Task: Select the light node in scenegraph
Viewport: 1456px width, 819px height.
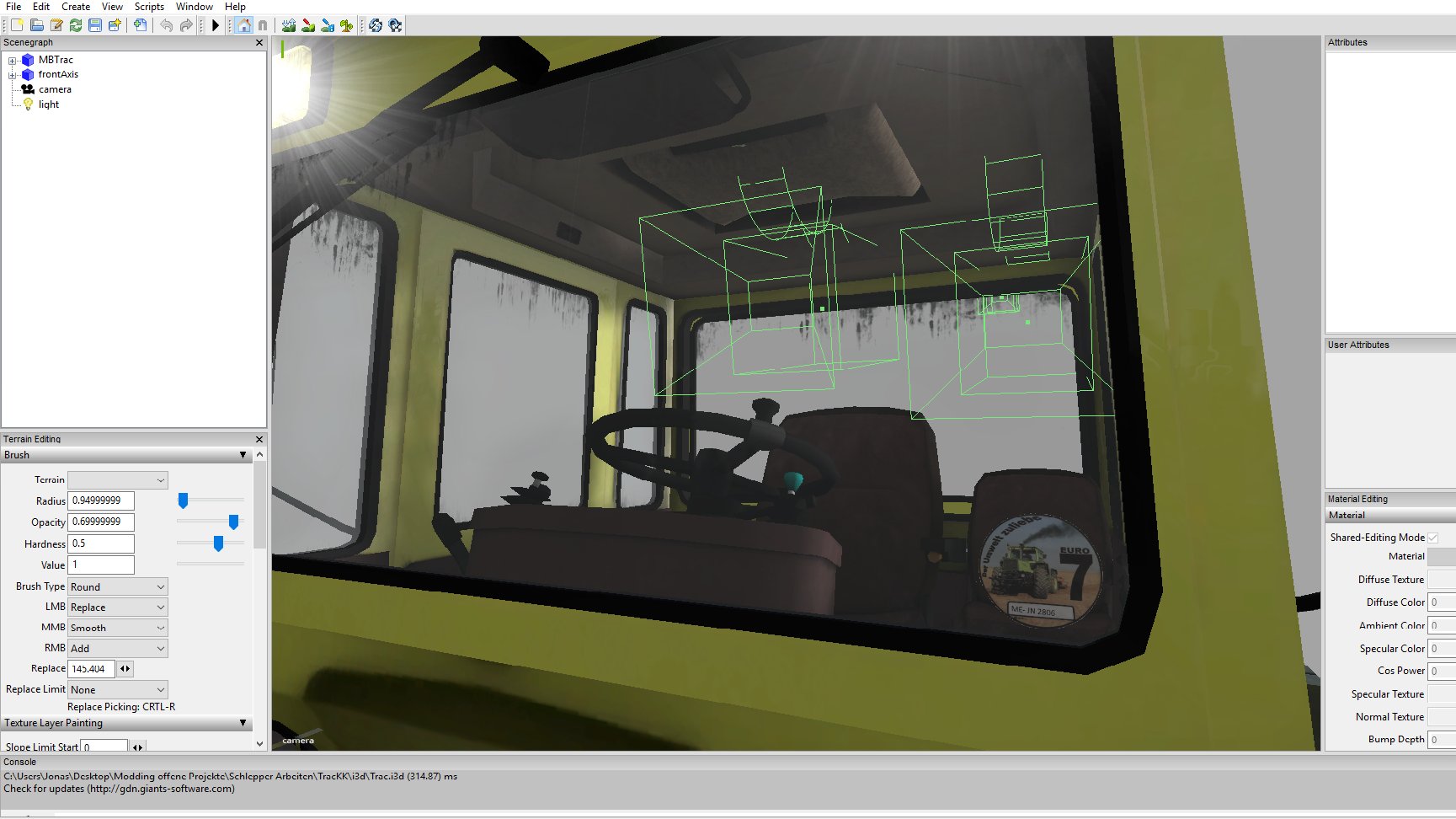Action: 49,104
